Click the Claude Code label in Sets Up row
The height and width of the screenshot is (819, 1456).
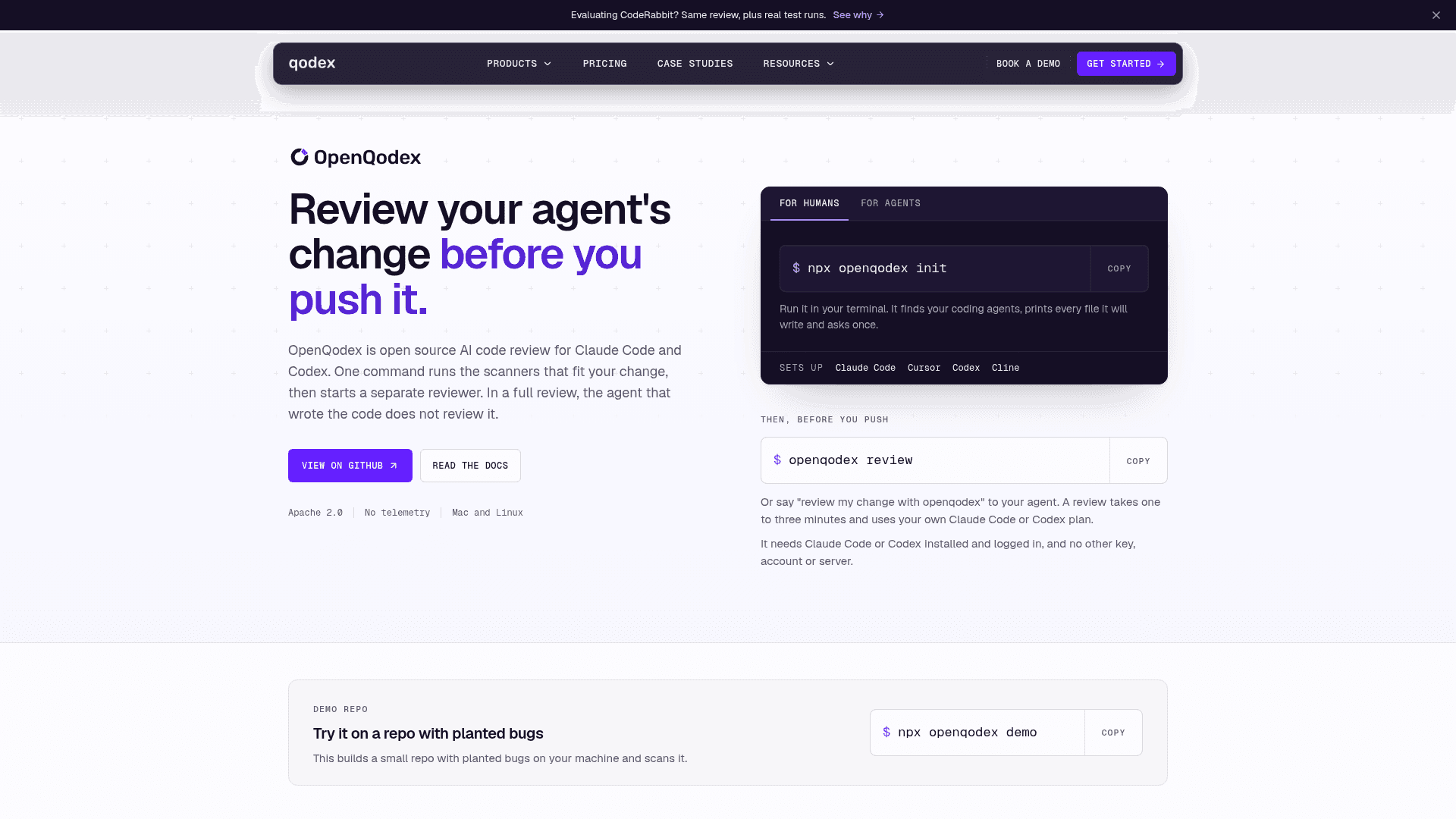pyautogui.click(x=865, y=368)
